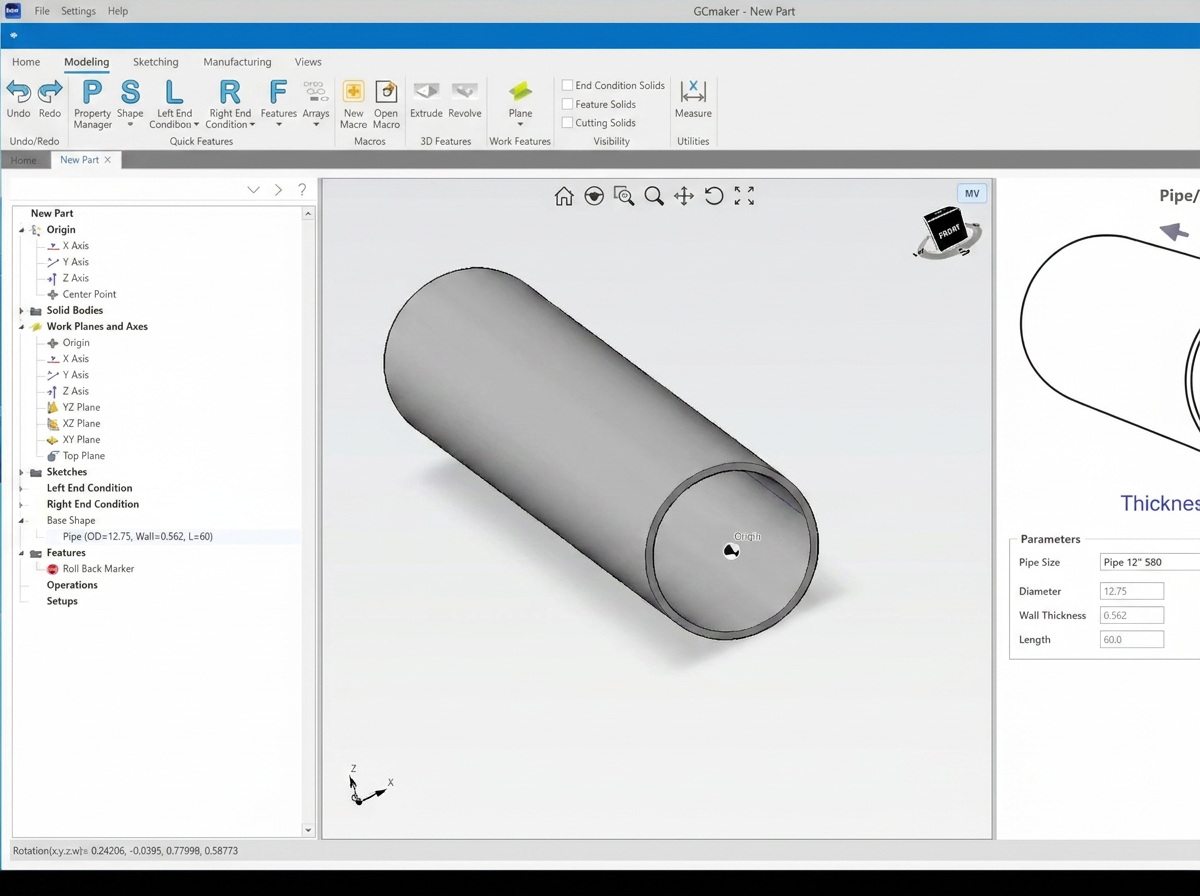Click the magnifier zoom icon in viewport
The width and height of the screenshot is (1200, 896).
pyautogui.click(x=654, y=196)
